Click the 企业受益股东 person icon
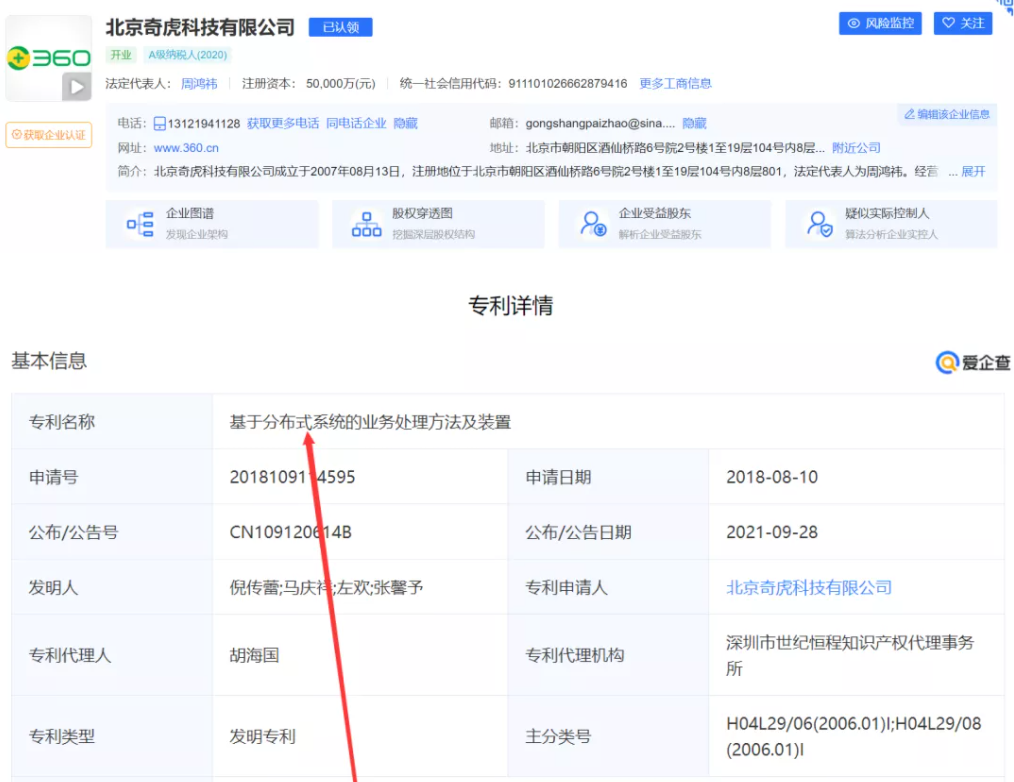1014x782 pixels. pos(593,224)
